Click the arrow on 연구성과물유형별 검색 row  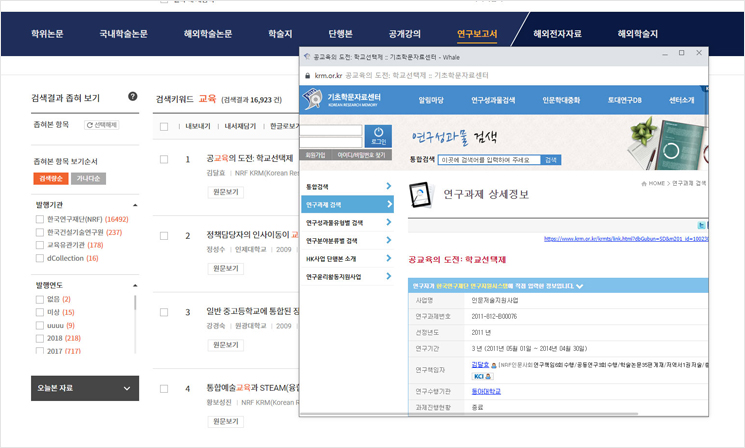click(x=389, y=222)
